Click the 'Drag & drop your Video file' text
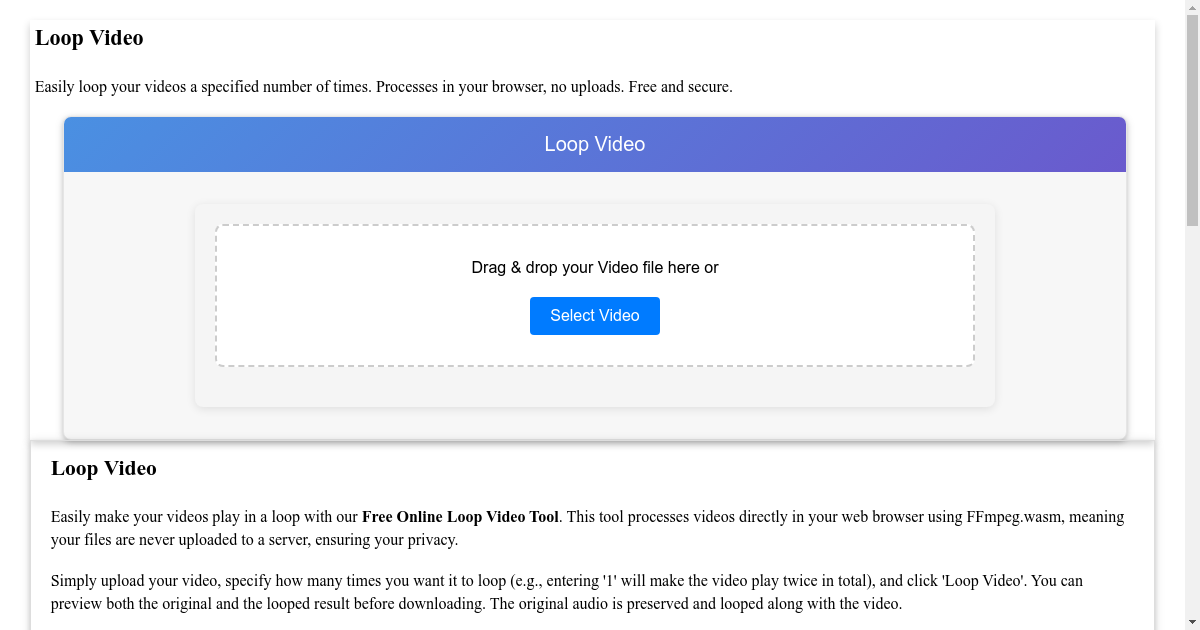Image resolution: width=1200 pixels, height=630 pixels. [594, 267]
